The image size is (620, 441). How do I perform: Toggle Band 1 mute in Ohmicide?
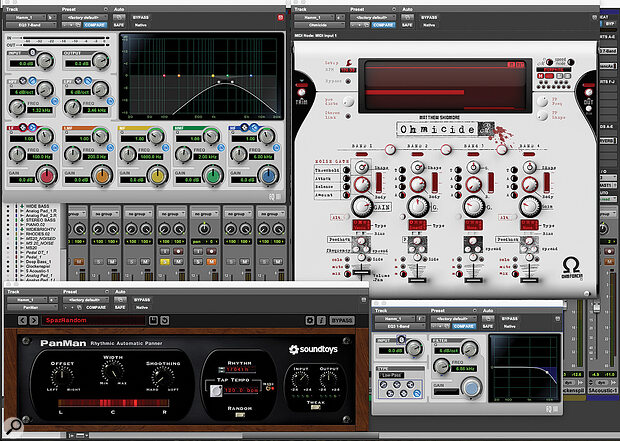pos(347,267)
